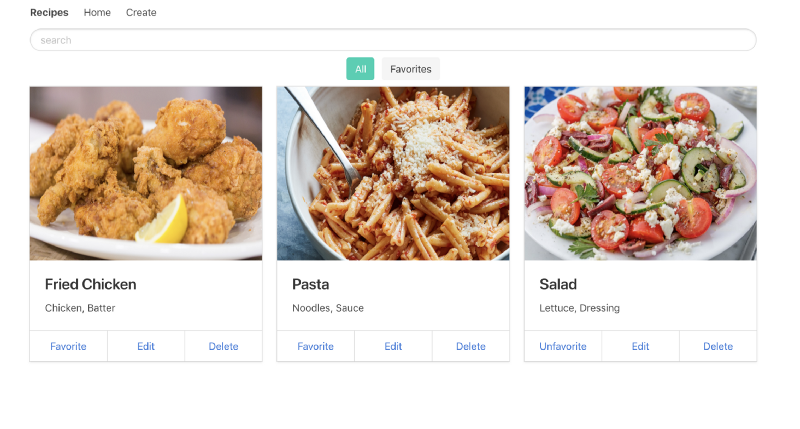This screenshot has width=800, height=429.
Task: Click the Pasta photo
Action: [393, 173]
